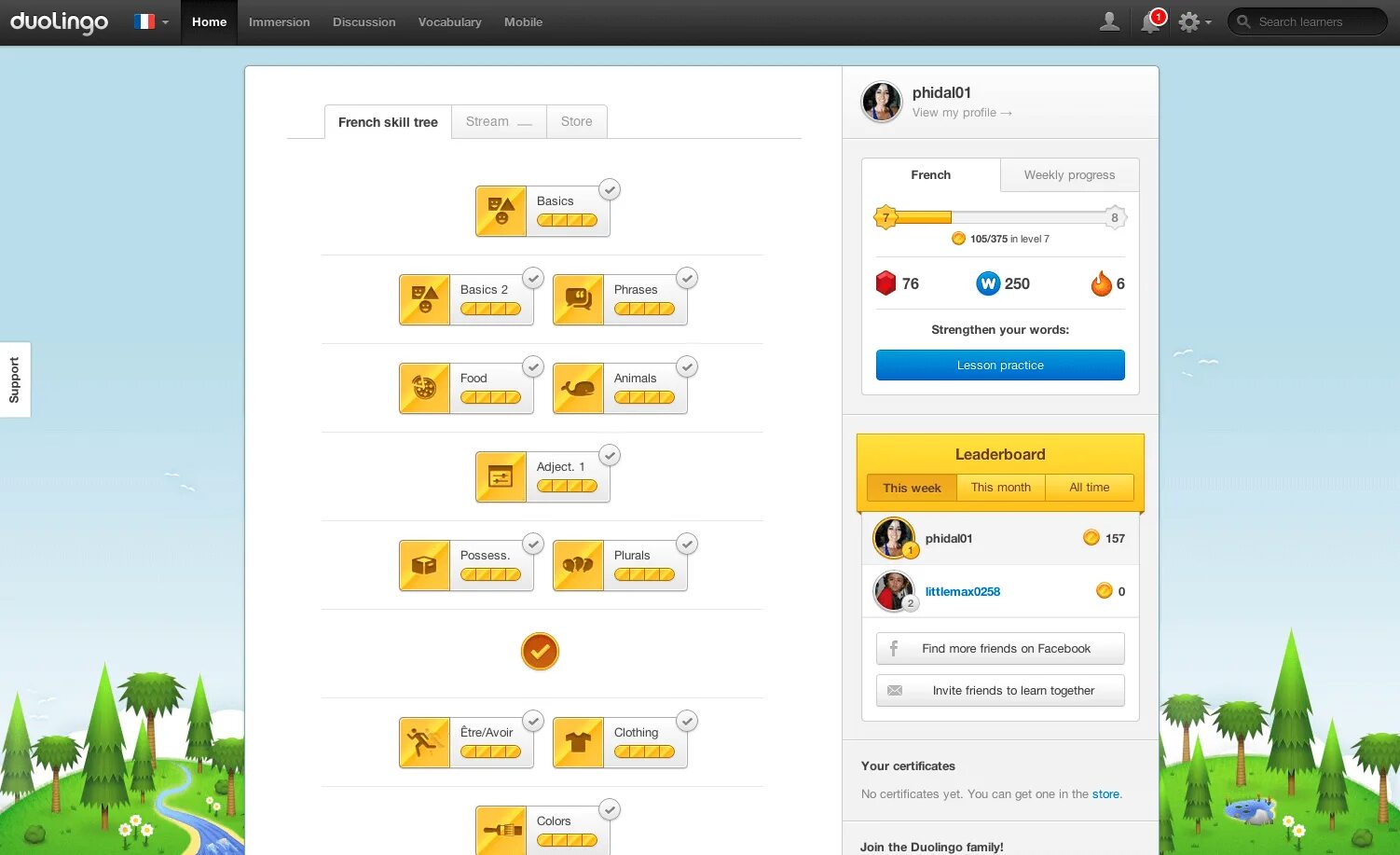Click the level 8 badge on progress bar
The width and height of the screenshot is (1400, 855).
point(1114,217)
